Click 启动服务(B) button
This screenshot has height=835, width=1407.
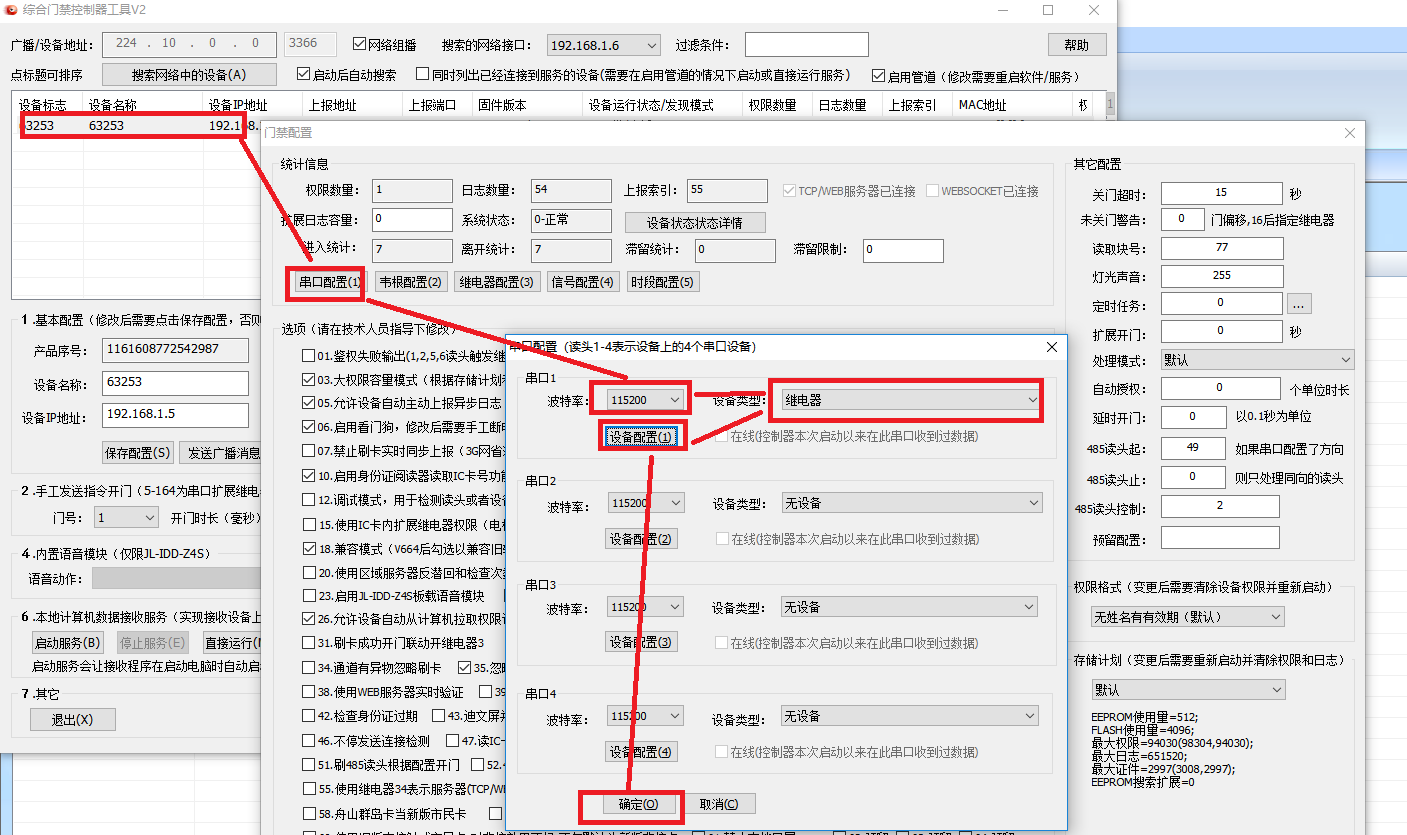pos(68,643)
